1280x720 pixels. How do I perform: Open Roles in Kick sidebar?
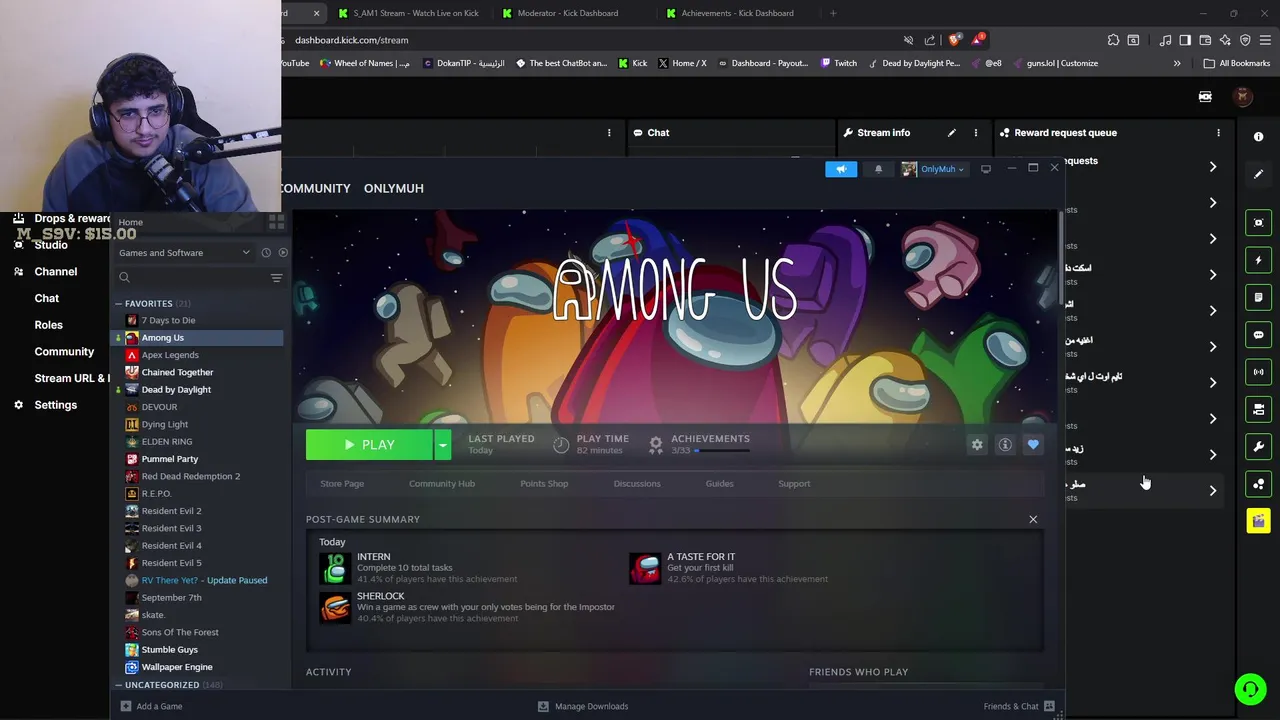pos(48,325)
